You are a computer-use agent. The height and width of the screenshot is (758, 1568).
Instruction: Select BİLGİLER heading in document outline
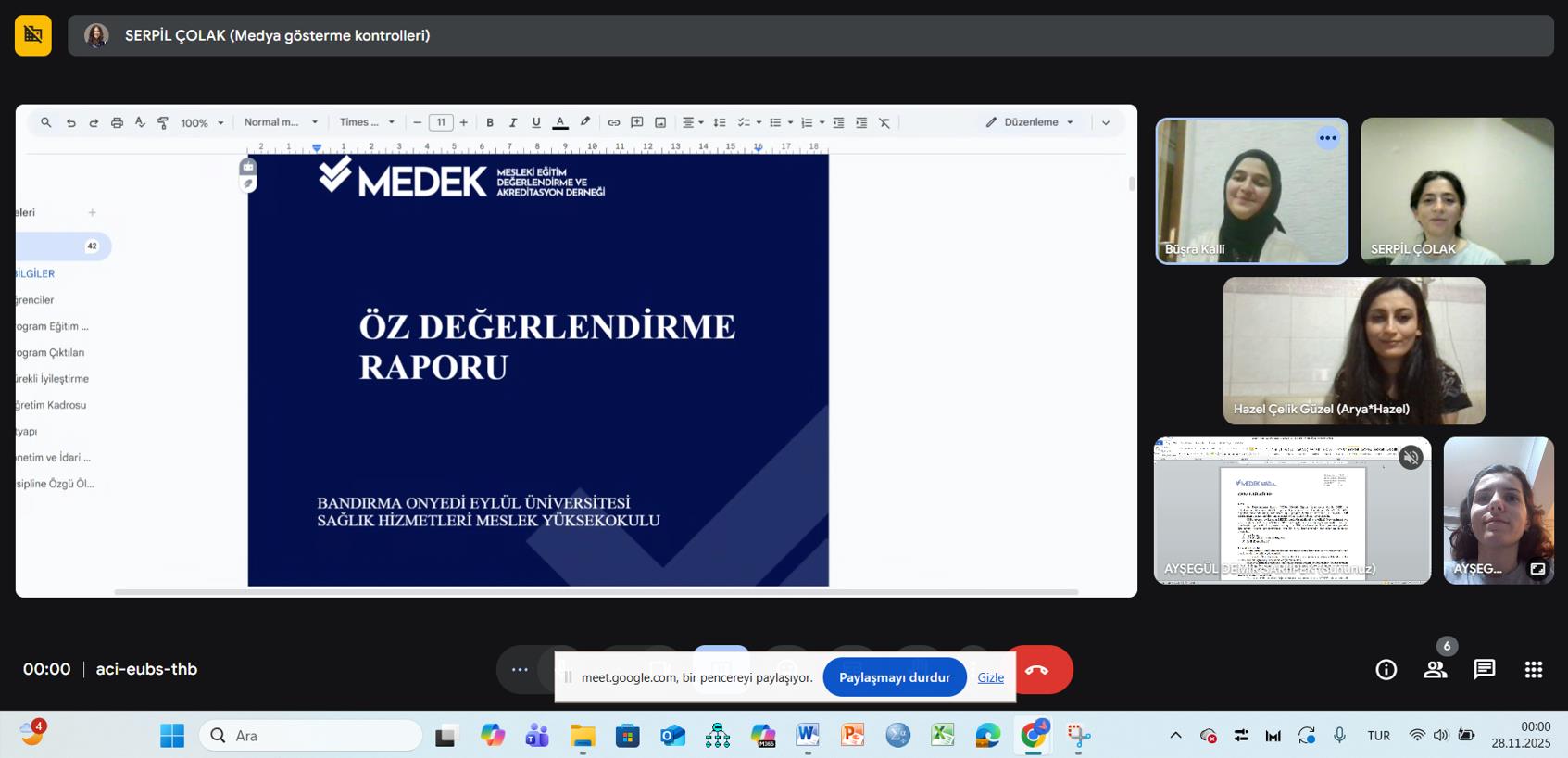(x=35, y=273)
